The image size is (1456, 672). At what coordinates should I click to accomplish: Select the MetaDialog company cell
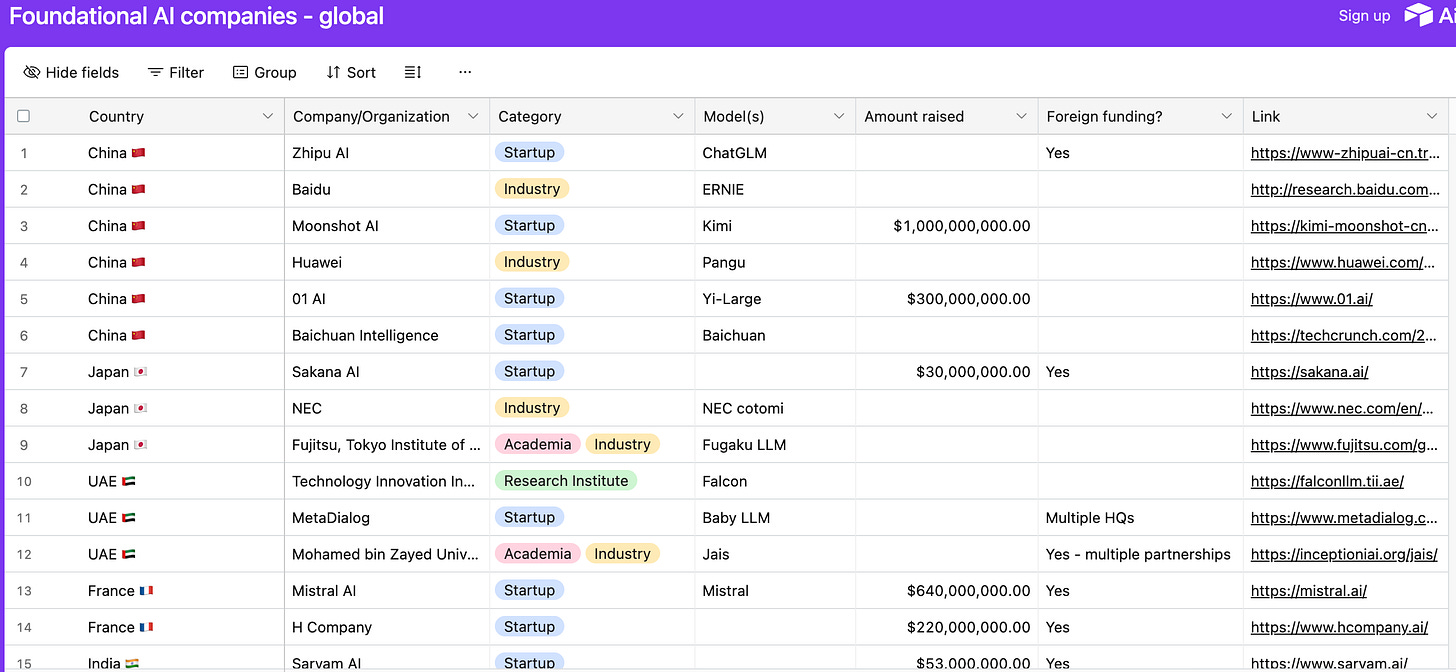tap(387, 517)
